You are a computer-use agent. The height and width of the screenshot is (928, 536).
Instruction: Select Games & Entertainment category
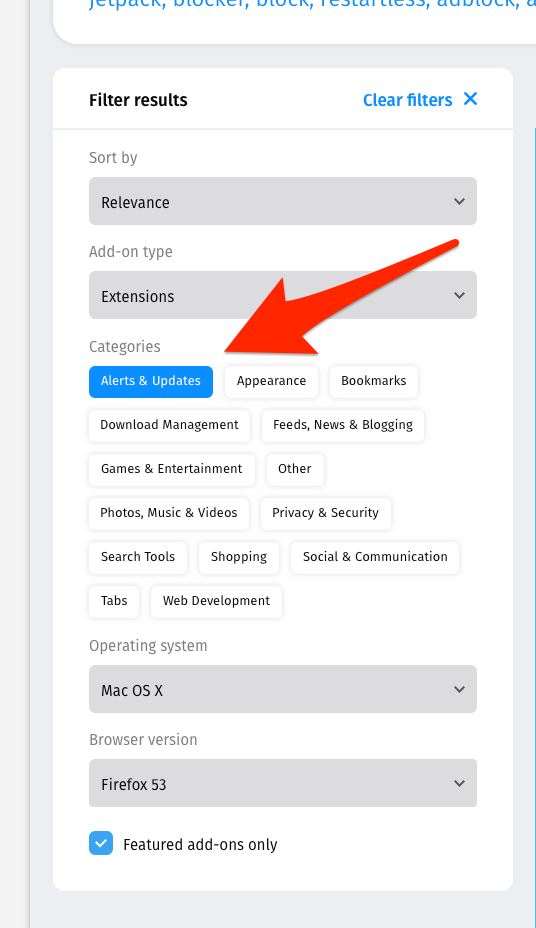(172, 469)
